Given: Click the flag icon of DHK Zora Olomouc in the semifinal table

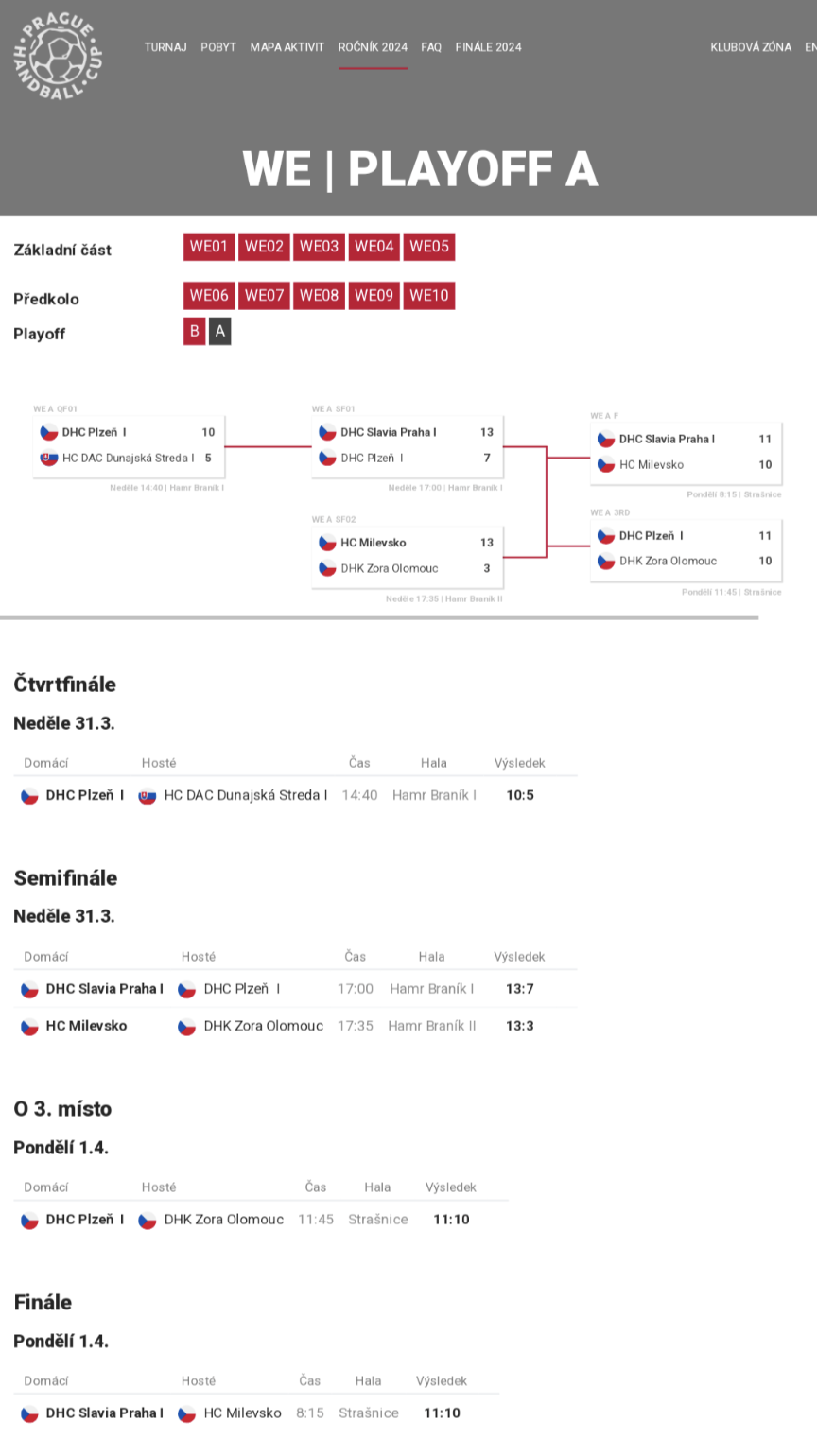Looking at the screenshot, I should point(187,1027).
